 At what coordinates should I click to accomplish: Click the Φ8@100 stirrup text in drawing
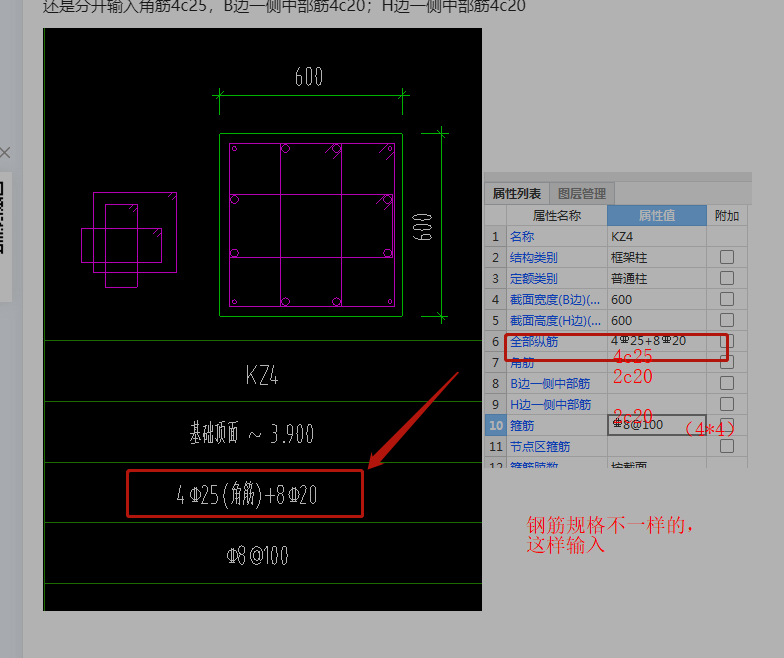point(258,556)
